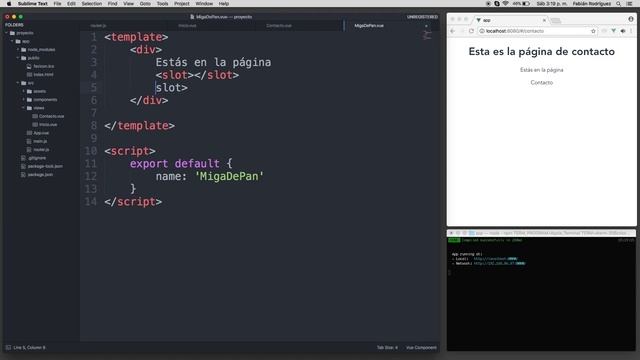The image size is (640, 360).
Task: Click 'Esta es la página de contacto' heading
Action: pos(542,52)
